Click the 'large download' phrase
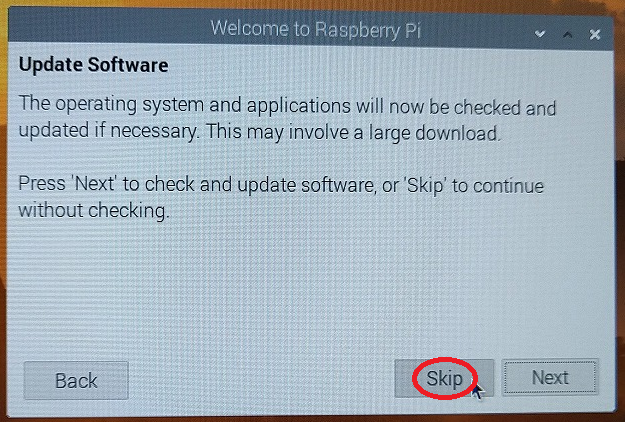The width and height of the screenshot is (625, 422). [x=433, y=133]
